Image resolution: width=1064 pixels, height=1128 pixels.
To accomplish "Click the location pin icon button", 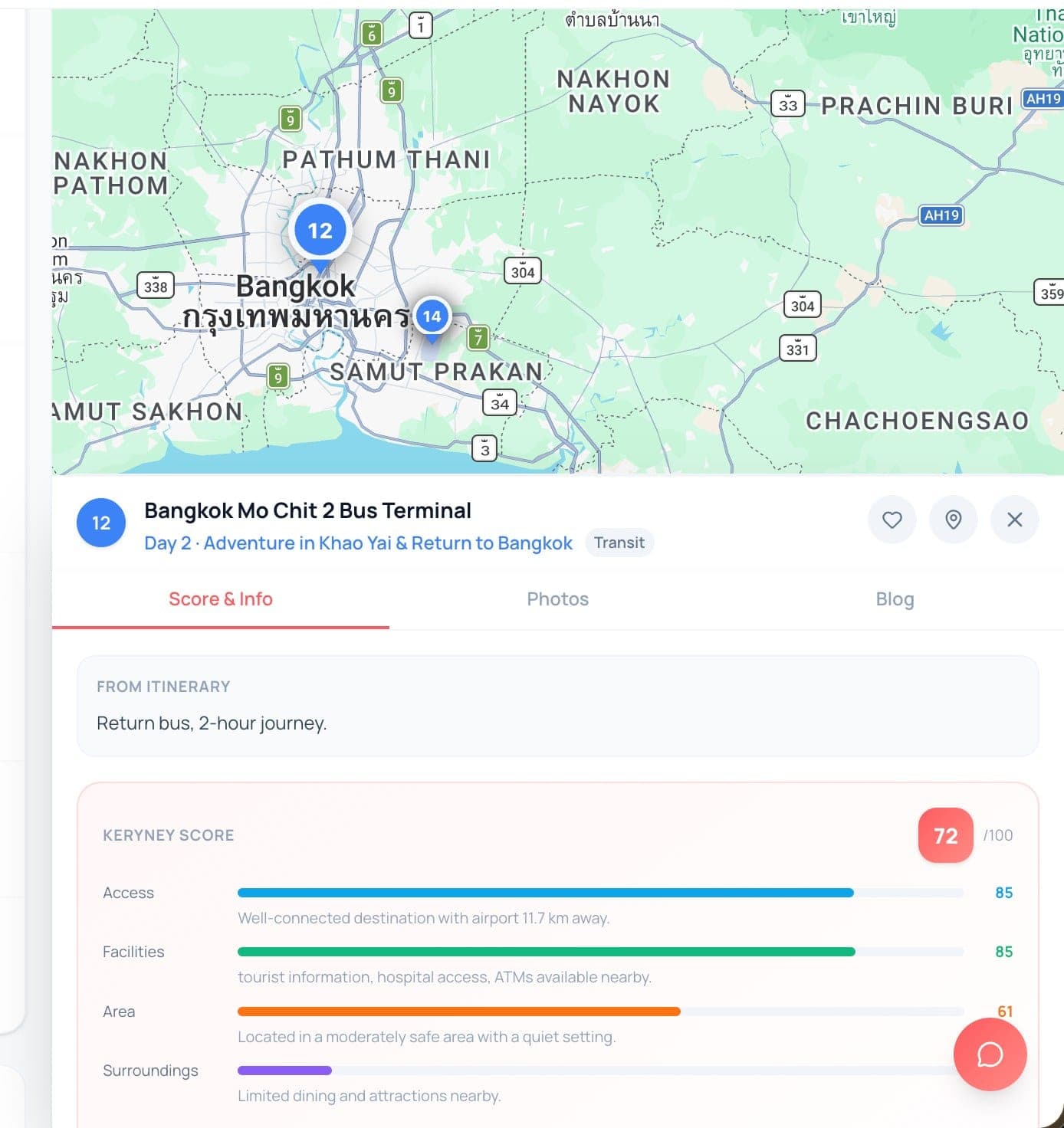I will coord(953,520).
